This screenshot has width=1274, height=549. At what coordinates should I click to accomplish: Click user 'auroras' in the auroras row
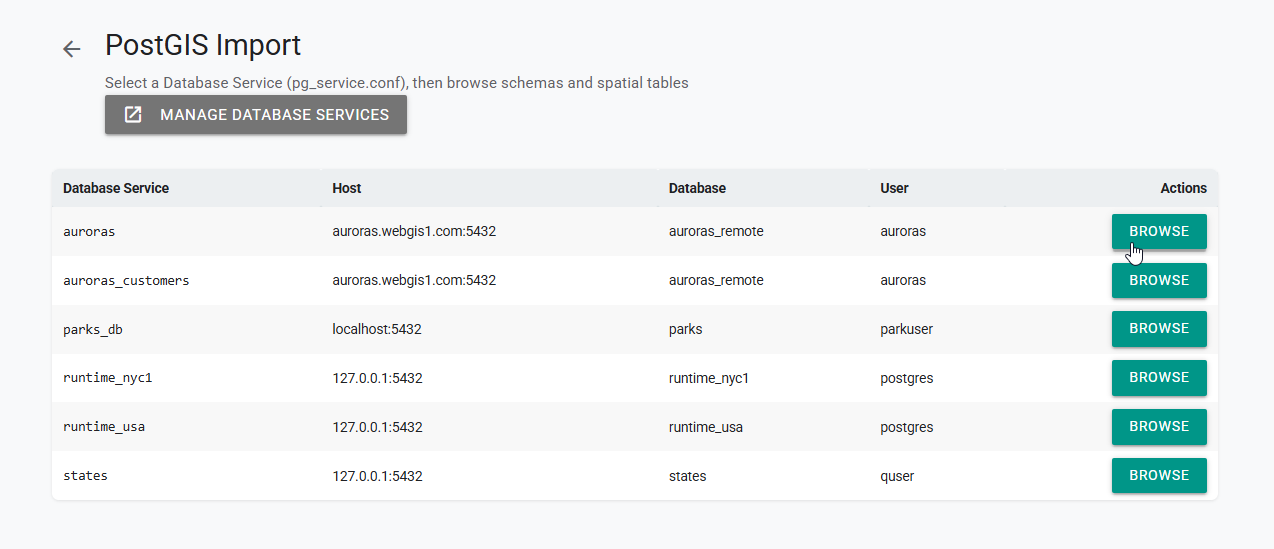click(903, 231)
